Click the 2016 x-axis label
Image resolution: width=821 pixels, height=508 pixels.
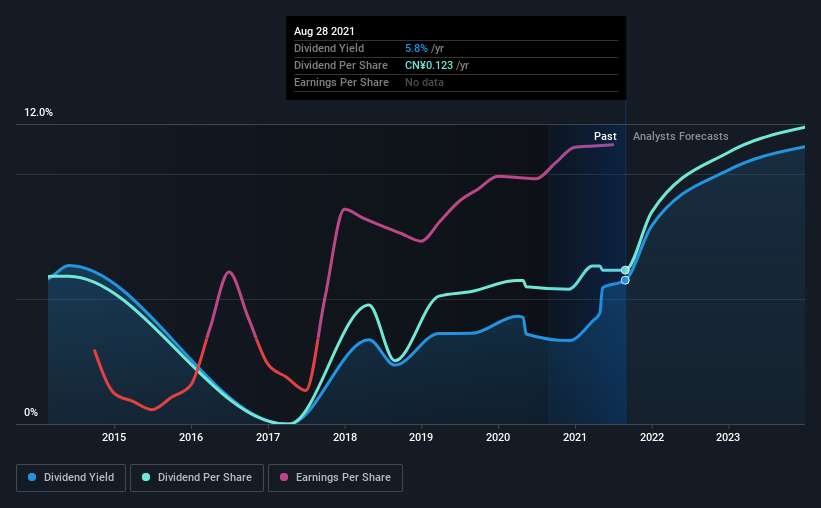191,437
